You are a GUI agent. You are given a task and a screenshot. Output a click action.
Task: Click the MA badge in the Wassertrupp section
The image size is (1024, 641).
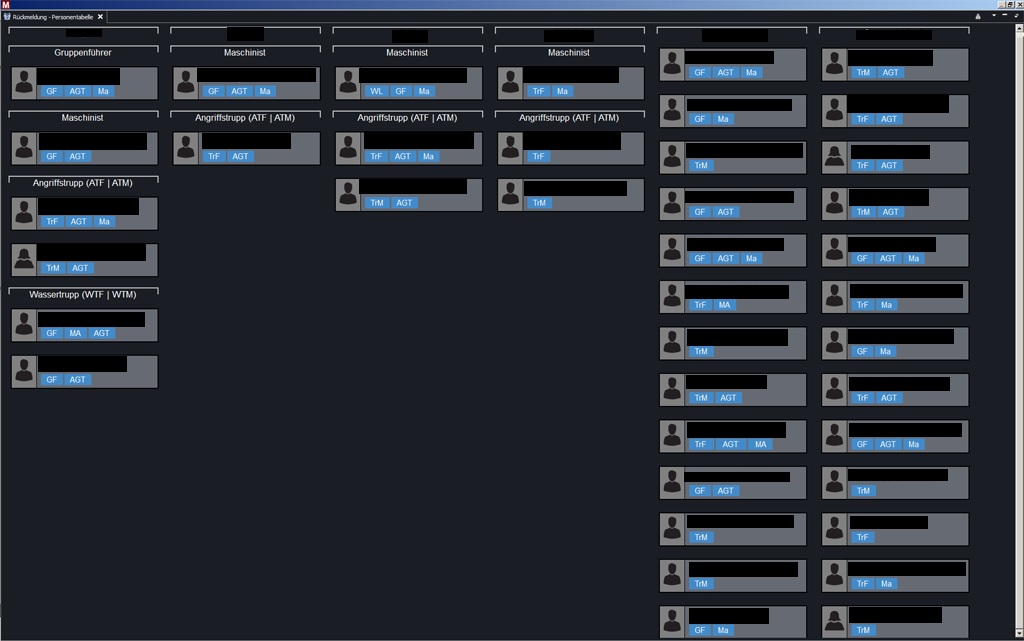click(75, 333)
